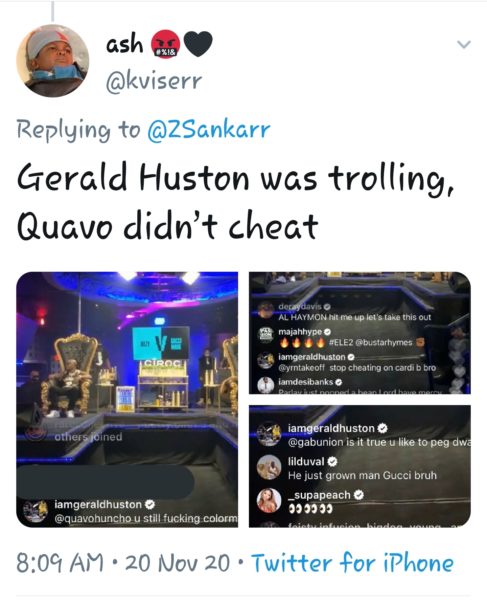The width and height of the screenshot is (487, 600).
Task: Click the angry face emoji in name
Action: click(165, 44)
